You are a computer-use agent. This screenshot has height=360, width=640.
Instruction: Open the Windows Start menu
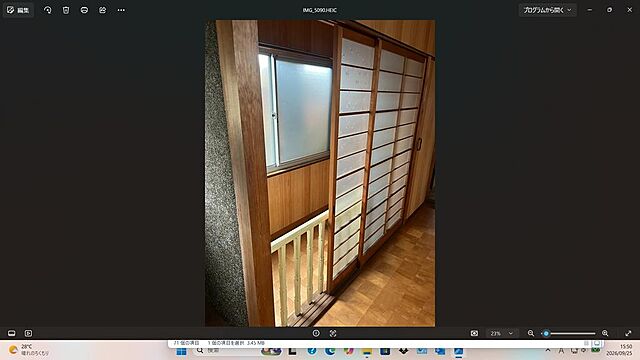181,351
